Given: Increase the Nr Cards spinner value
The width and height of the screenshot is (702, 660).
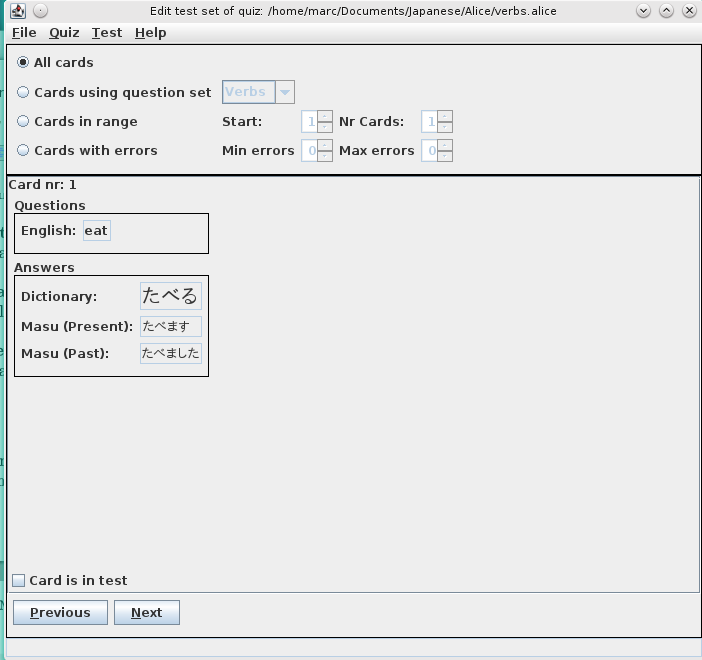Looking at the screenshot, I should pos(445,116).
